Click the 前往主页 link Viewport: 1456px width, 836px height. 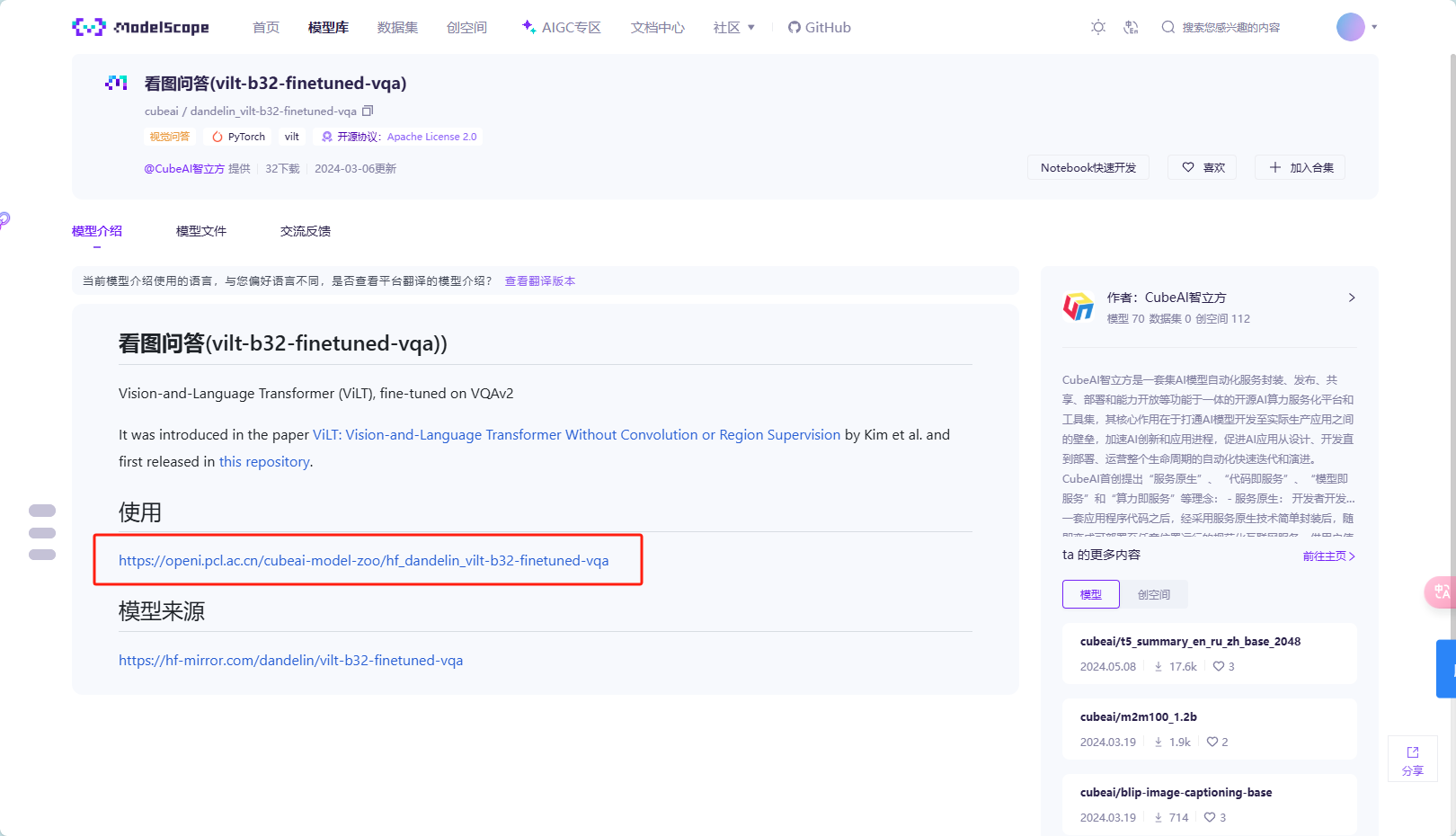tap(1329, 556)
